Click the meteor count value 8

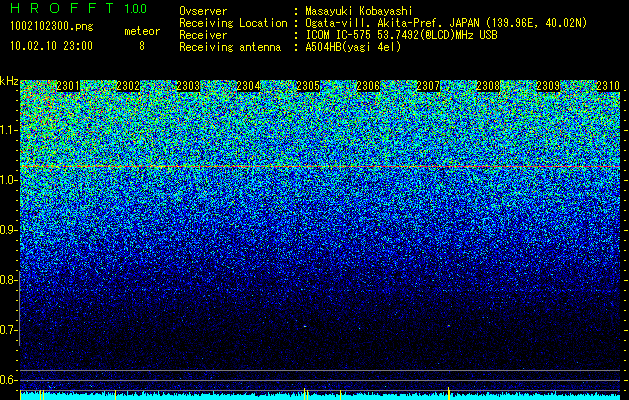tap(142, 46)
